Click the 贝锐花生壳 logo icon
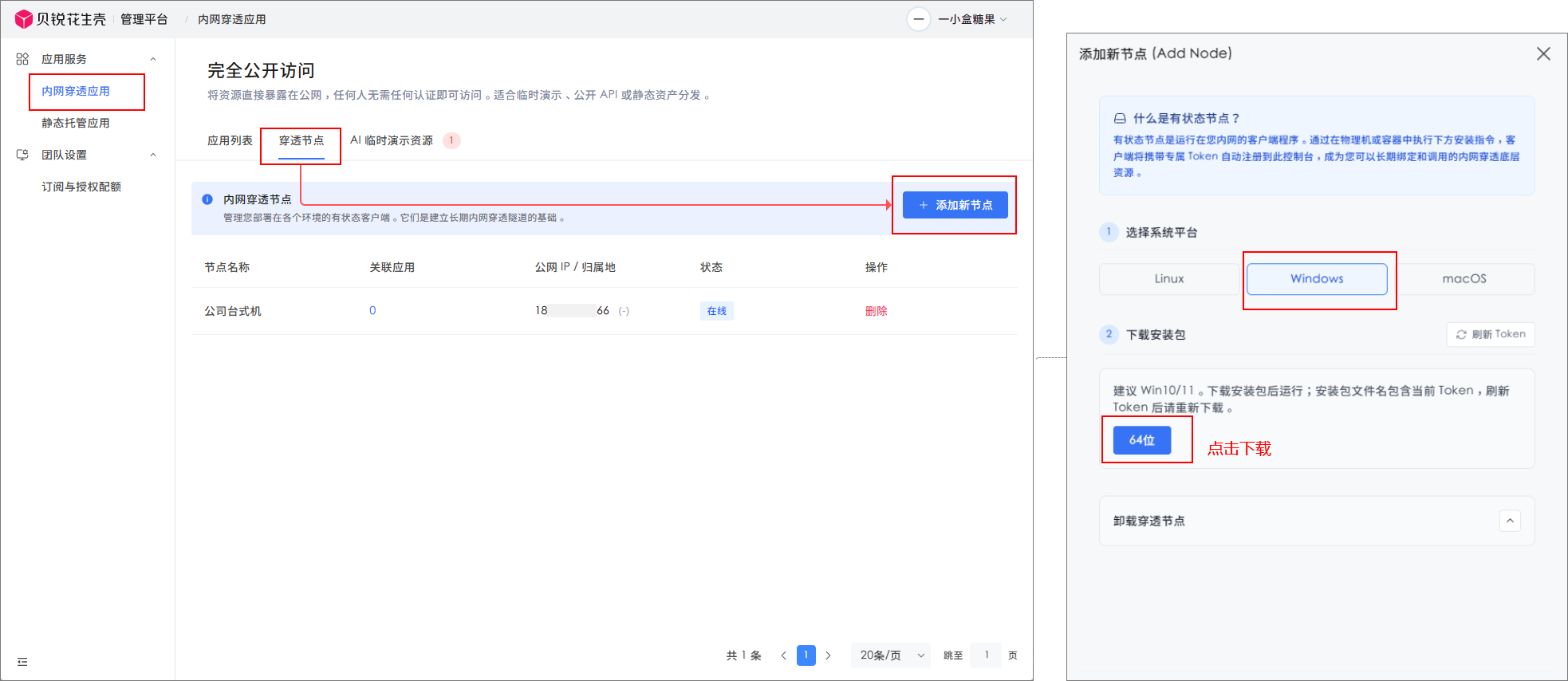This screenshot has width=1568, height=681. pyautogui.click(x=24, y=18)
